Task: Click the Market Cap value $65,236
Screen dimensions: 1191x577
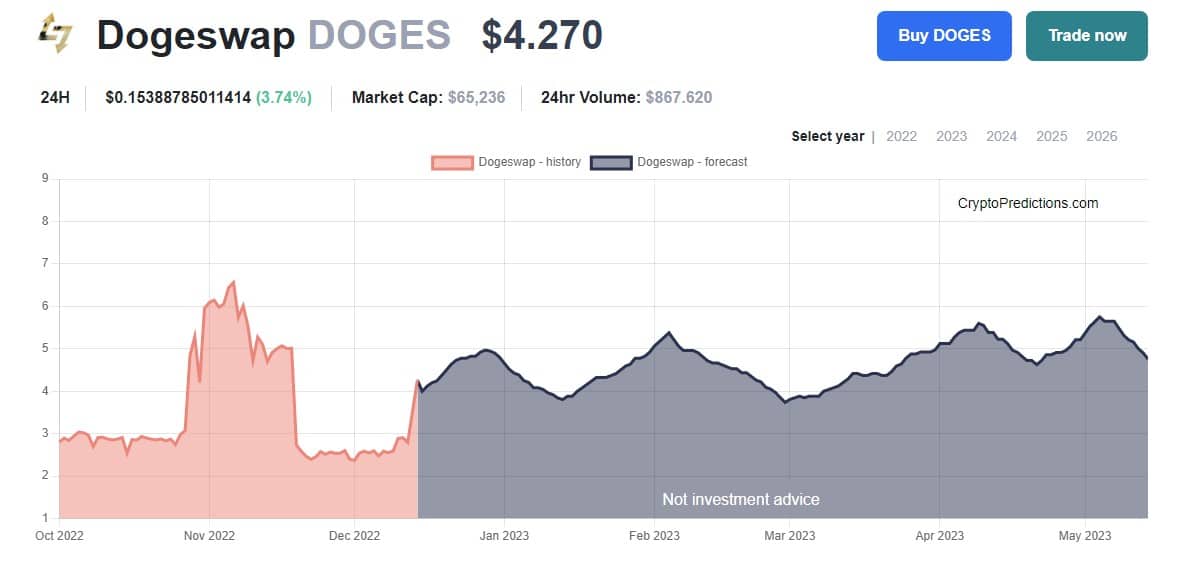Action: 477,97
